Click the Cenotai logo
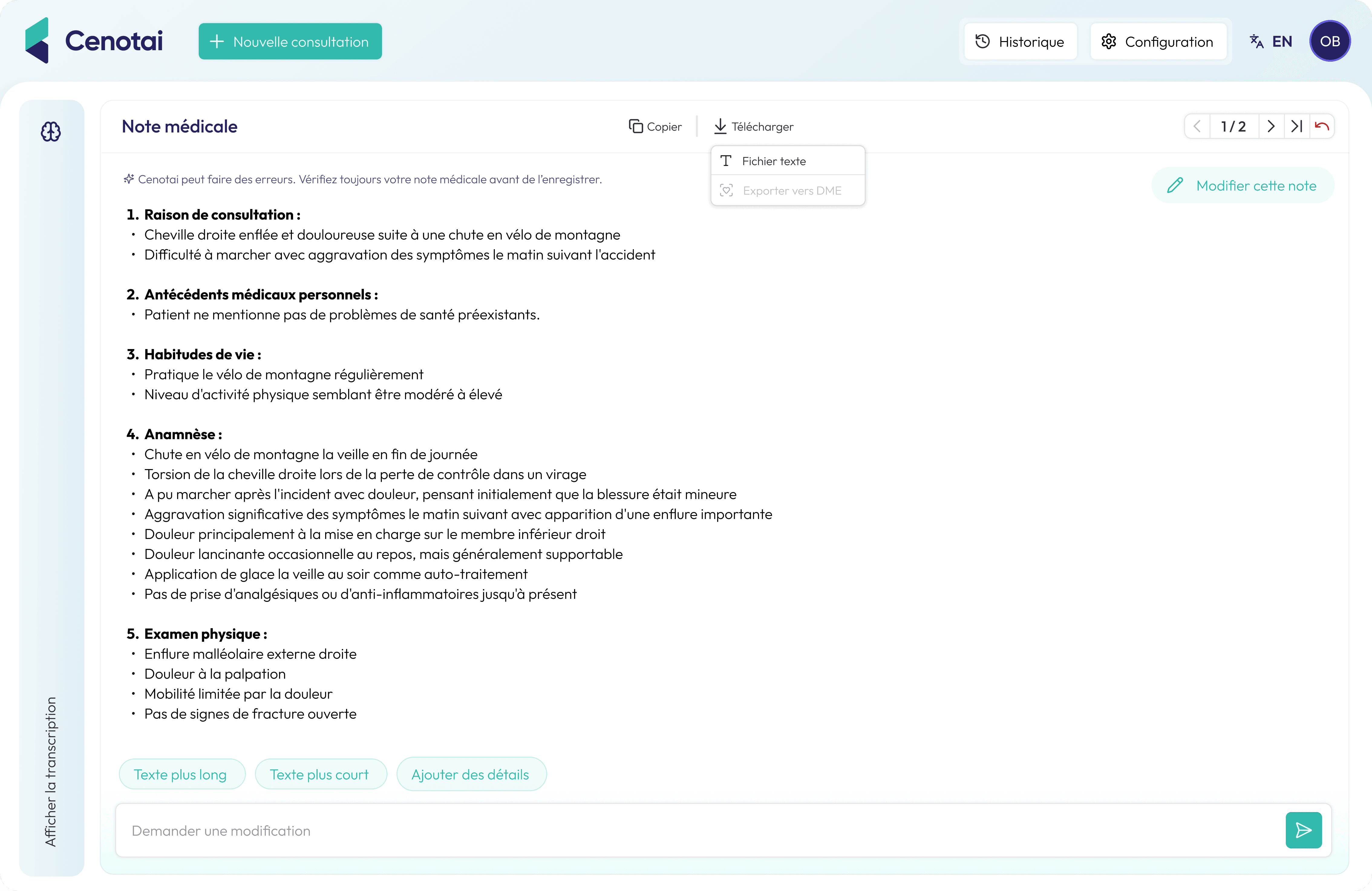 (x=94, y=41)
